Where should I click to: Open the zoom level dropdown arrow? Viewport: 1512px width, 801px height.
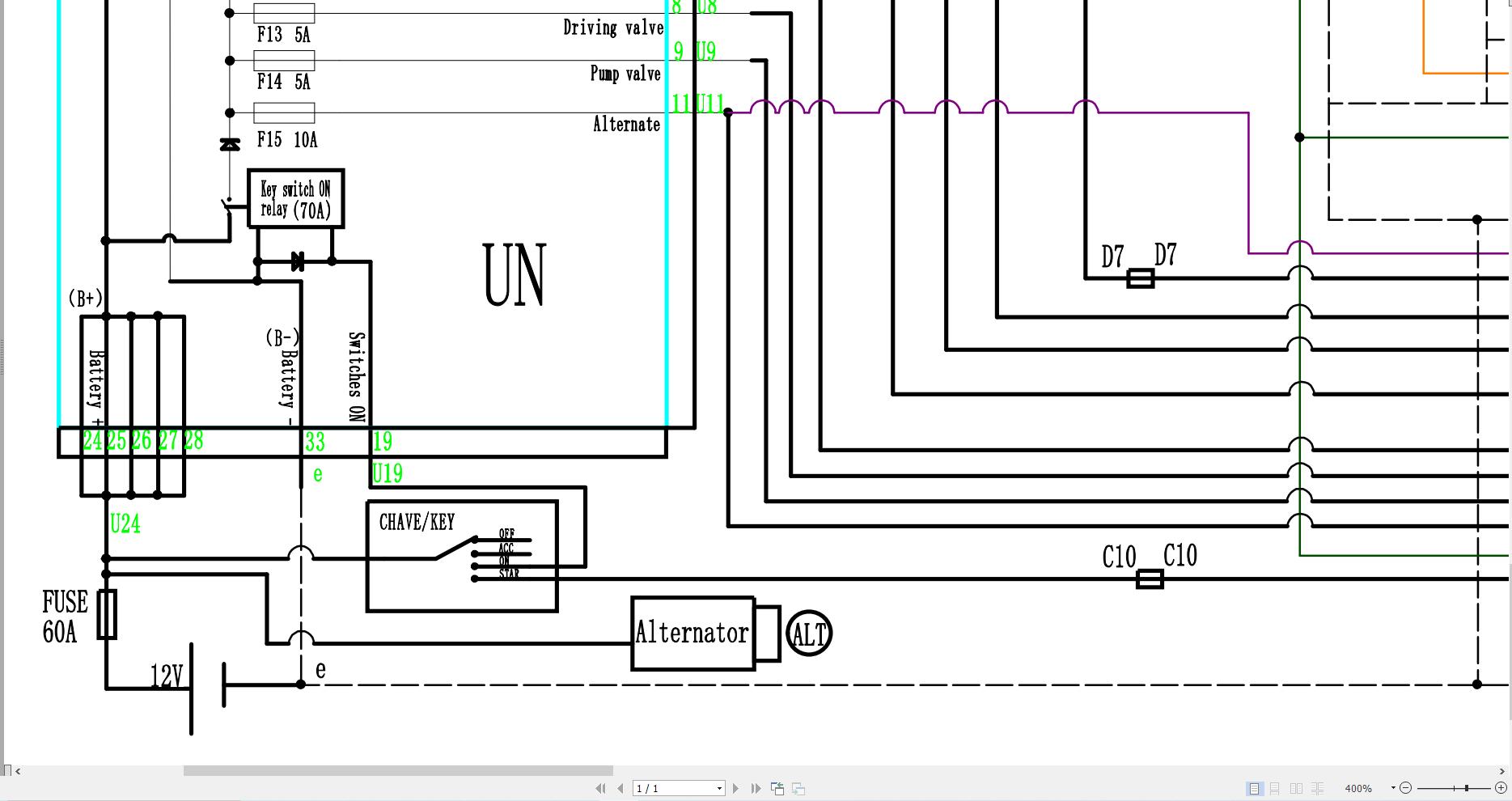[1393, 788]
